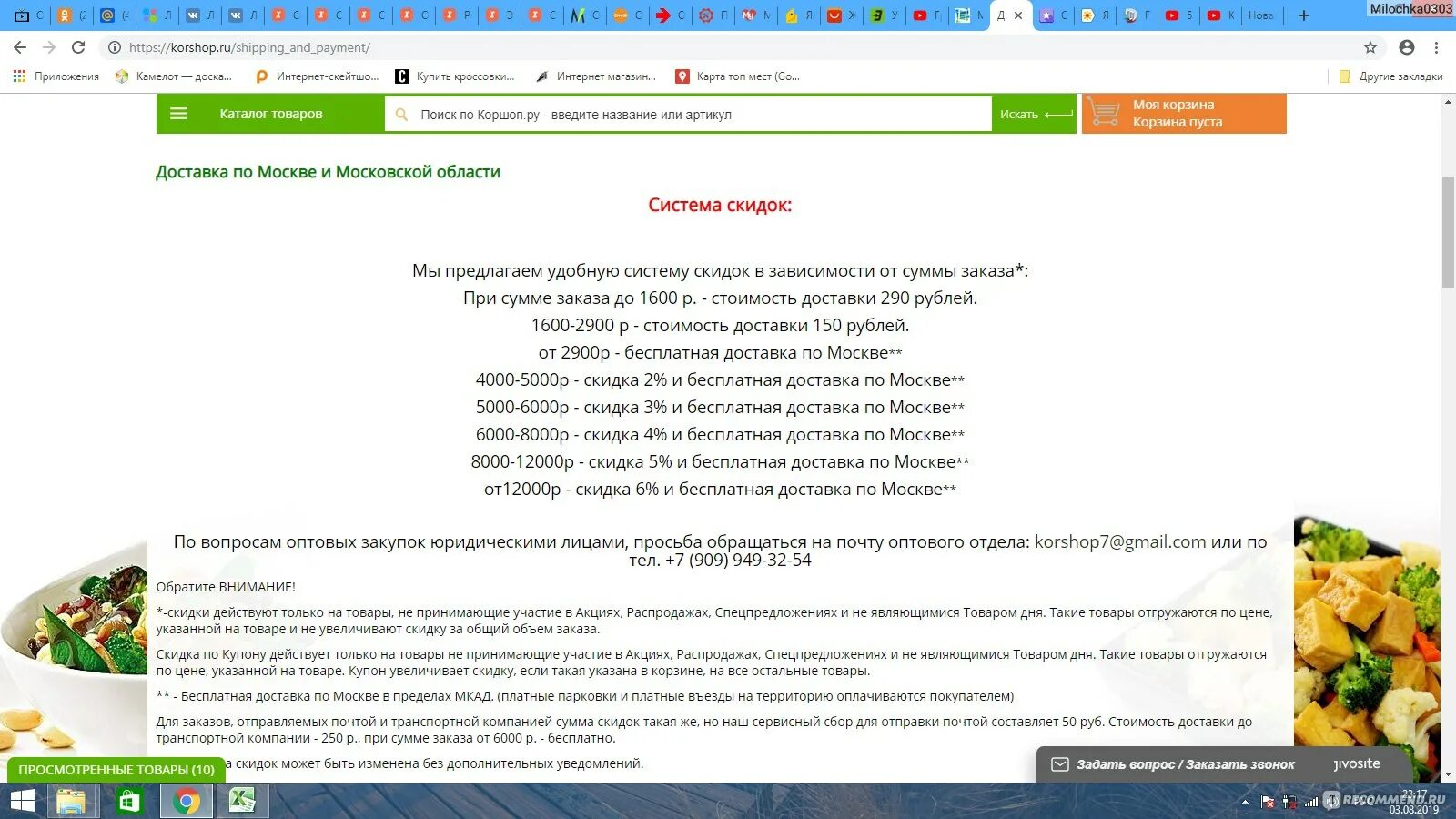Click the shopping cart icon

point(1104,114)
